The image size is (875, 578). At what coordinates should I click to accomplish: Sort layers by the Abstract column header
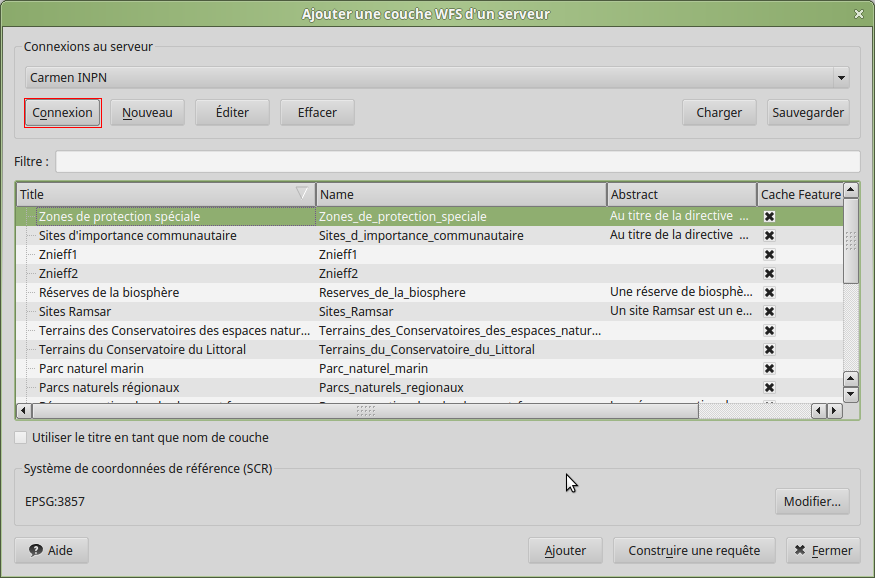coord(680,194)
